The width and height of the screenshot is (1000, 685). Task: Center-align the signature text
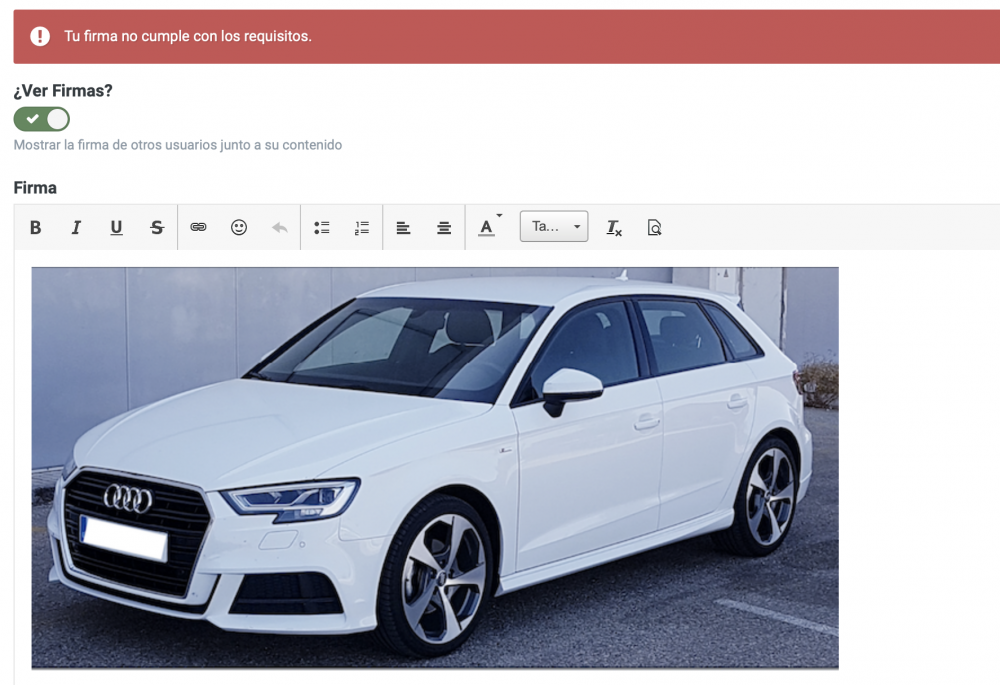tap(444, 227)
